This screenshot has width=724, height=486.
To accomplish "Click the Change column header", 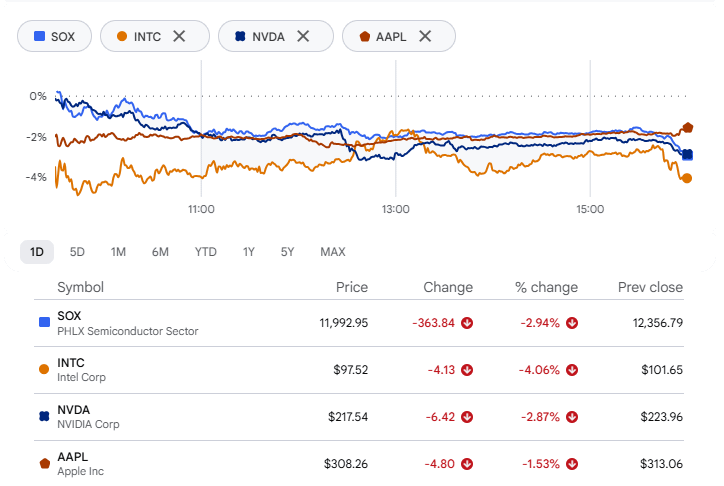I will [x=448, y=288].
